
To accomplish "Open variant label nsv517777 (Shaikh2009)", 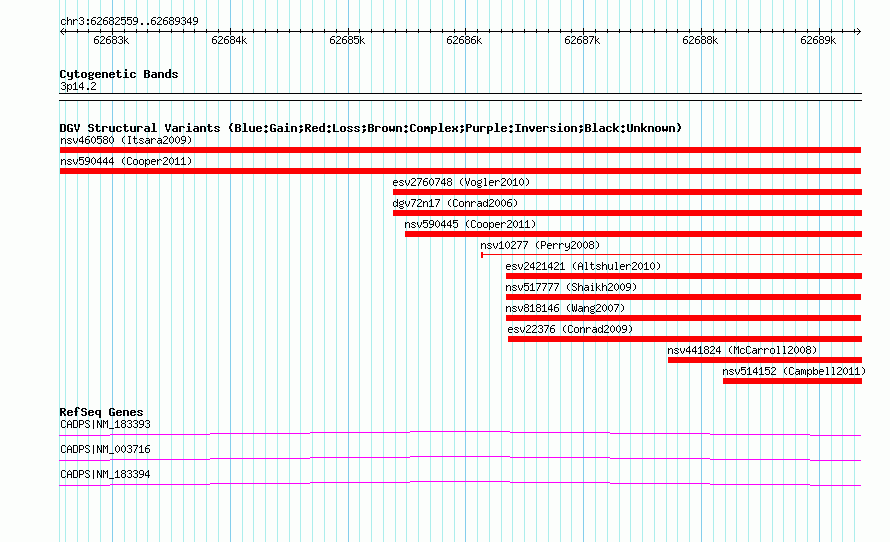I will click(x=571, y=287).
